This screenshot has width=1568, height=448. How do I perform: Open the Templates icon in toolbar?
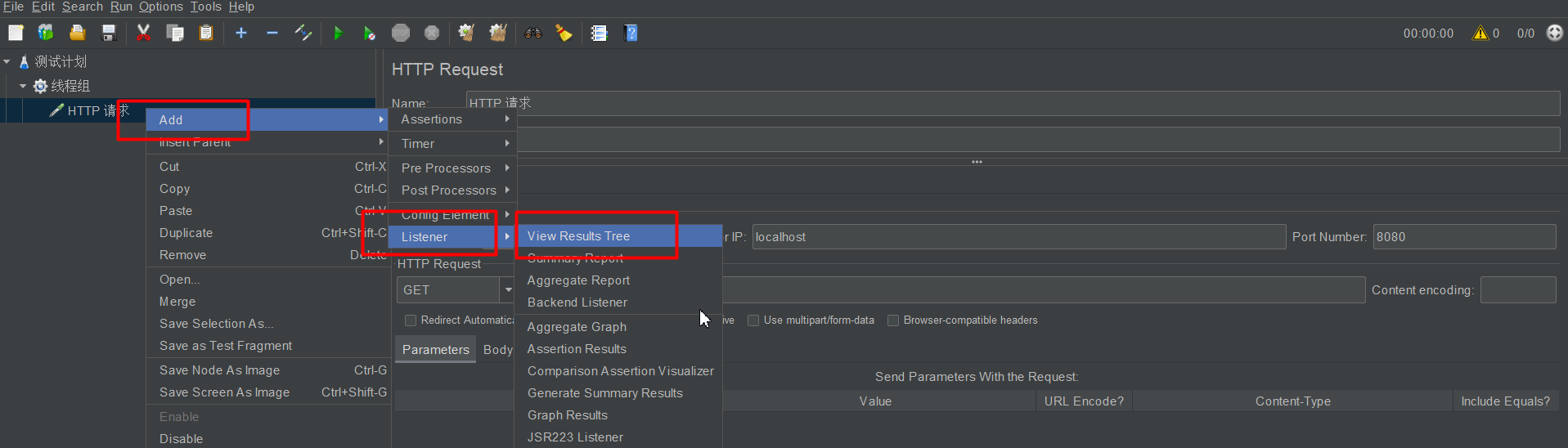[x=46, y=33]
